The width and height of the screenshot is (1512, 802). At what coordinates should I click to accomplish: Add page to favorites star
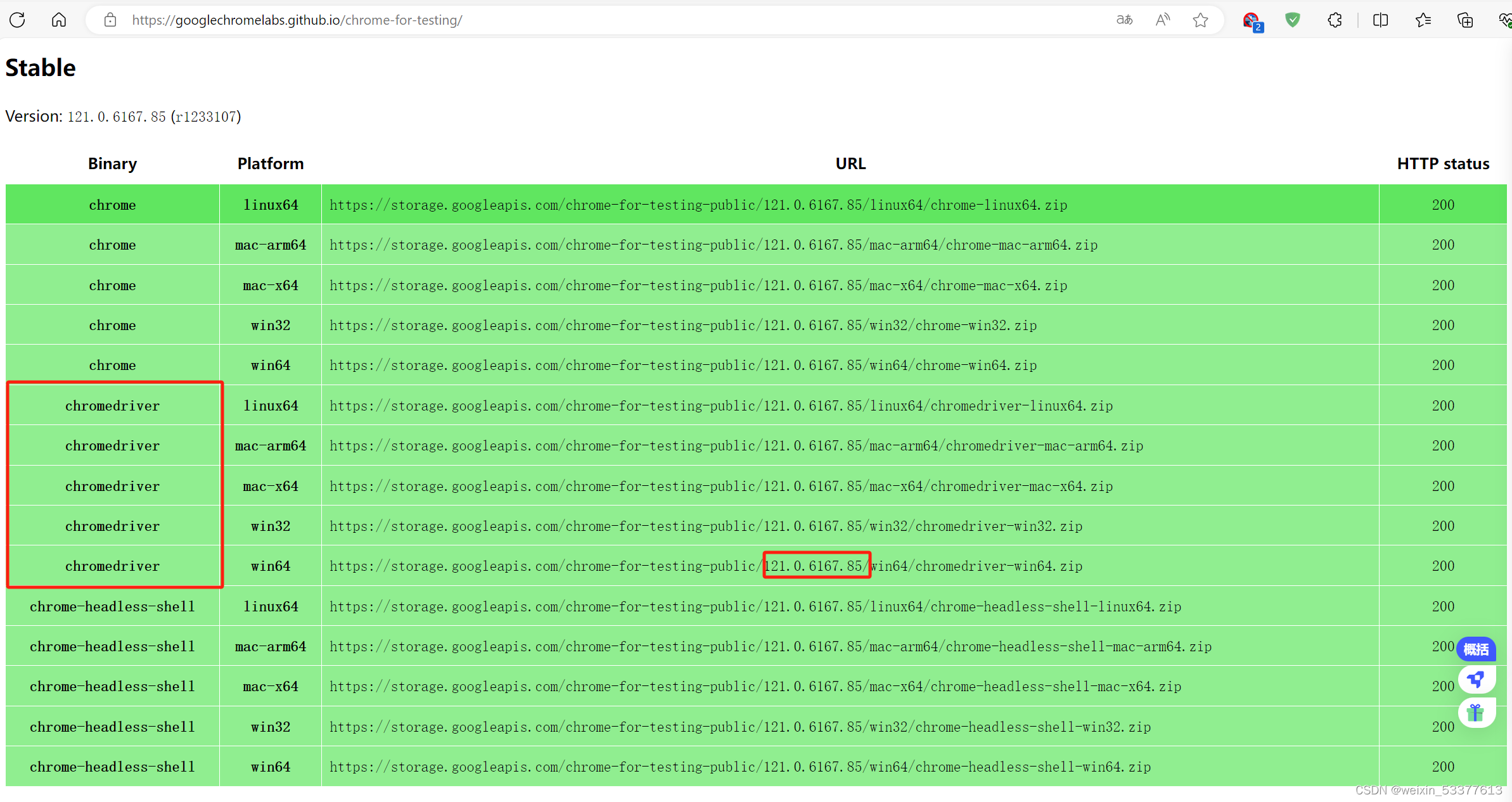tap(1200, 20)
